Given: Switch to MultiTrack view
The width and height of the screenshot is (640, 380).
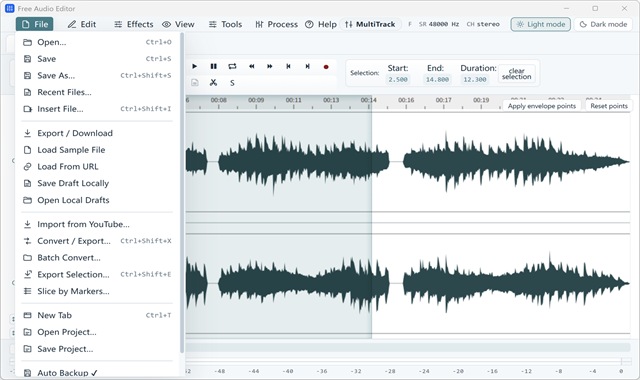Looking at the screenshot, I should (370, 24).
